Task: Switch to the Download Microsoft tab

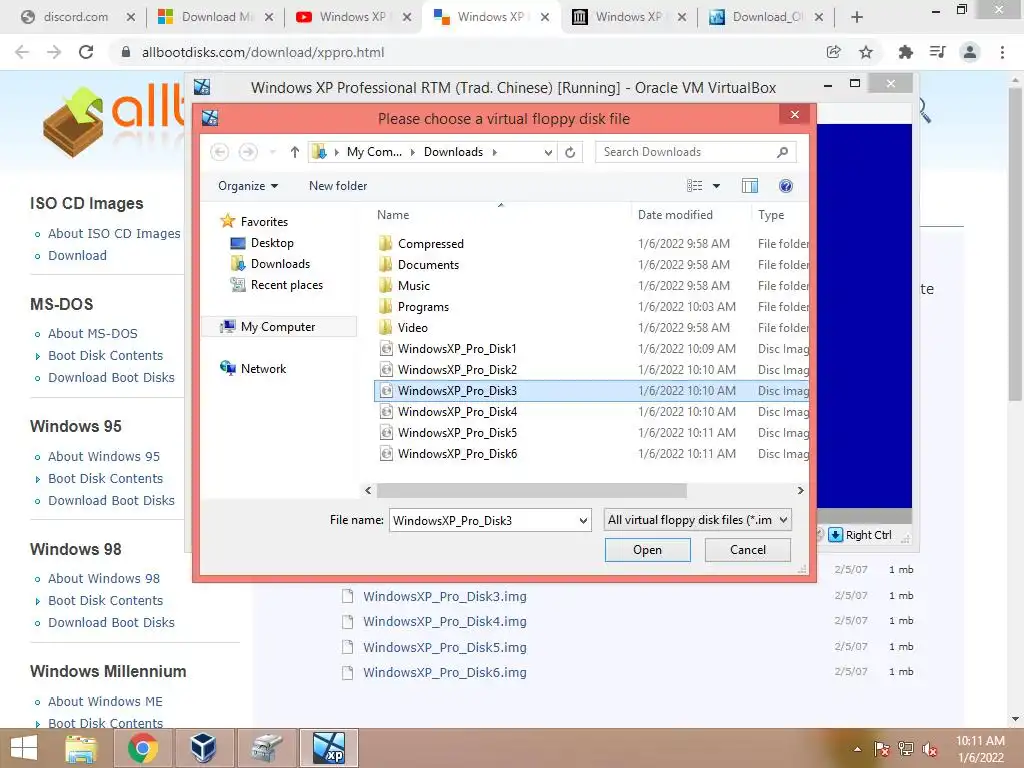Action: [216, 17]
